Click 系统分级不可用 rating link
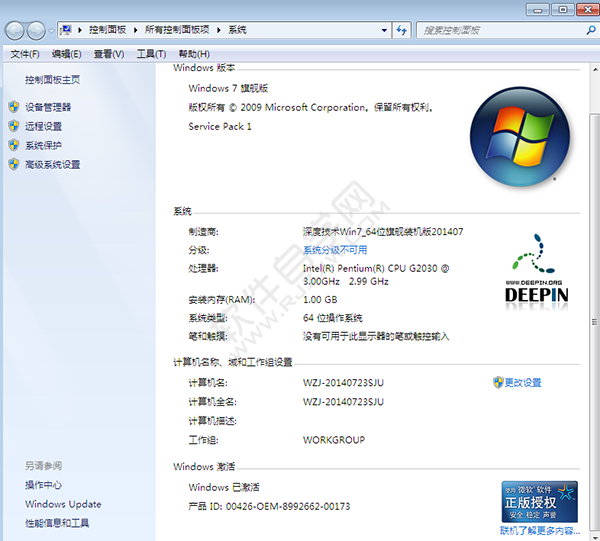600x541 pixels. pyautogui.click(x=335, y=250)
